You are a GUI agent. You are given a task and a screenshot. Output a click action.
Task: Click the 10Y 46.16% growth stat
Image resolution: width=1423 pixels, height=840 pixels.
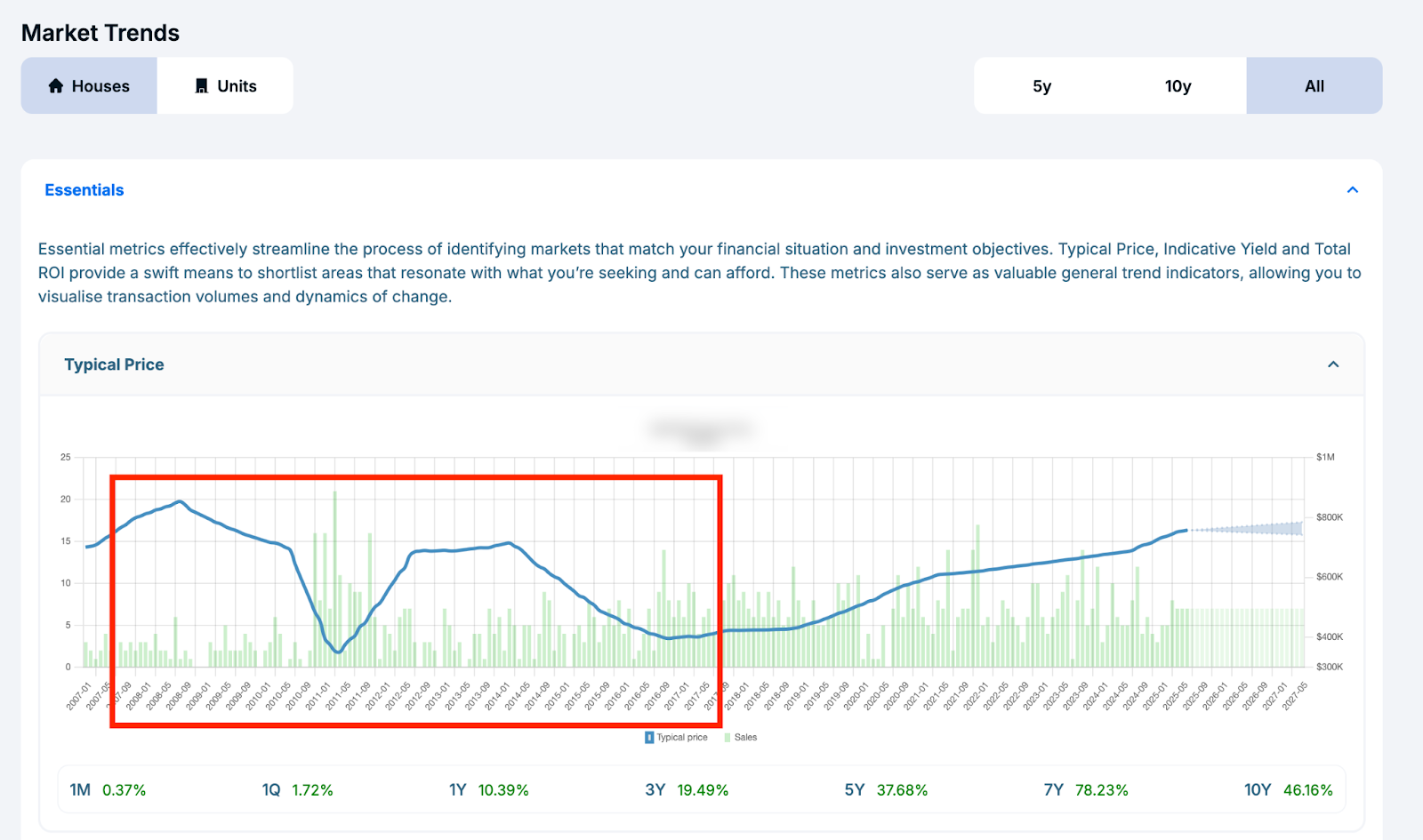point(1288,790)
